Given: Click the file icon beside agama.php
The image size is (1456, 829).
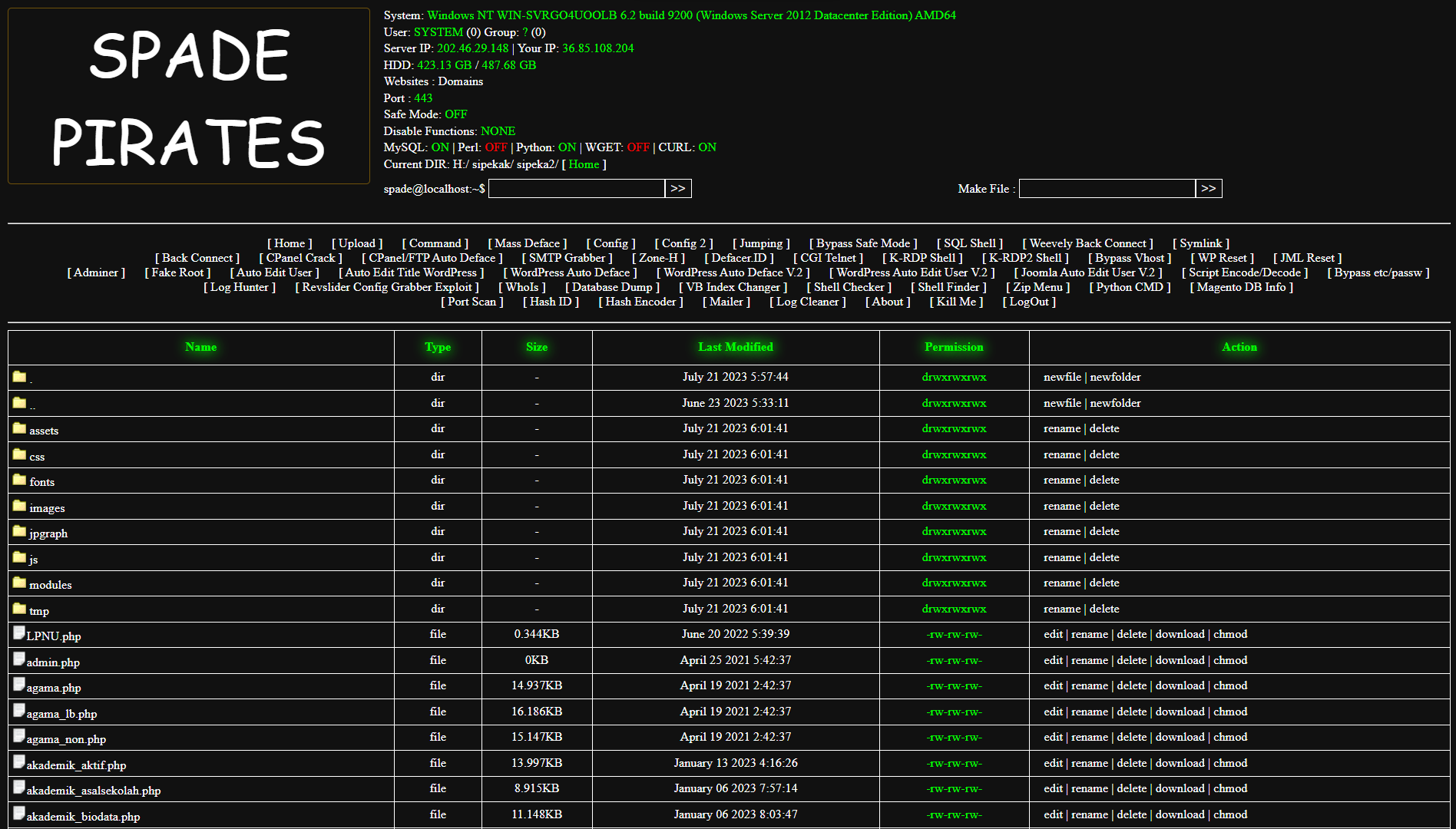Looking at the screenshot, I should click(x=19, y=685).
